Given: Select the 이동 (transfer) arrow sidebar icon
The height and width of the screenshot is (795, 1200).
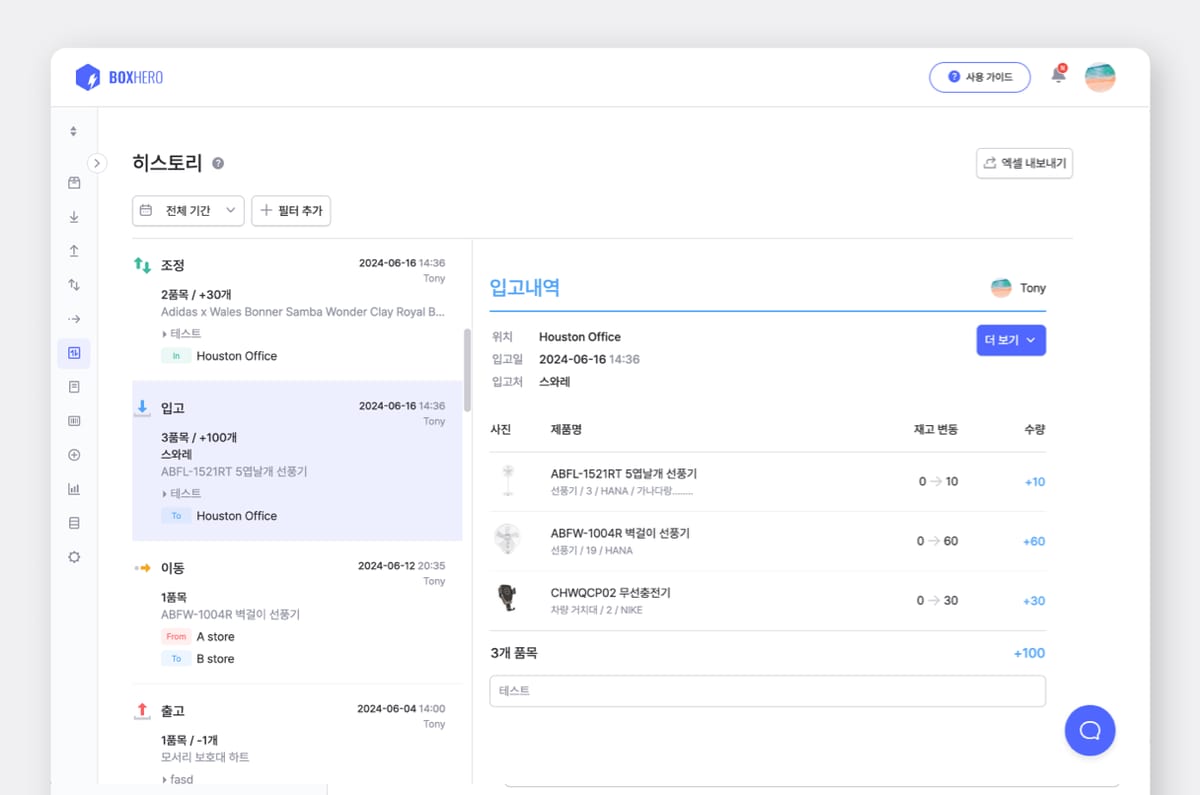Looking at the screenshot, I should (73, 318).
